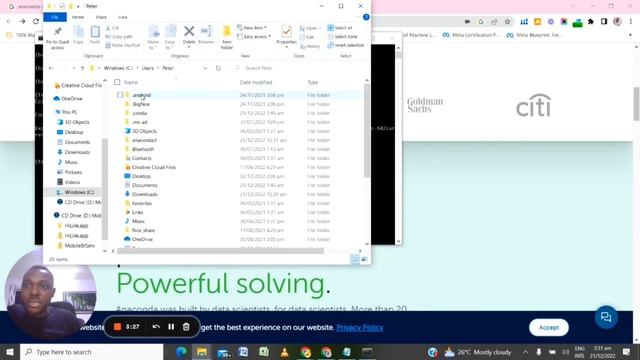This screenshot has width=640, height=360.
Task: Click the Accept cookies button
Action: 549,327
